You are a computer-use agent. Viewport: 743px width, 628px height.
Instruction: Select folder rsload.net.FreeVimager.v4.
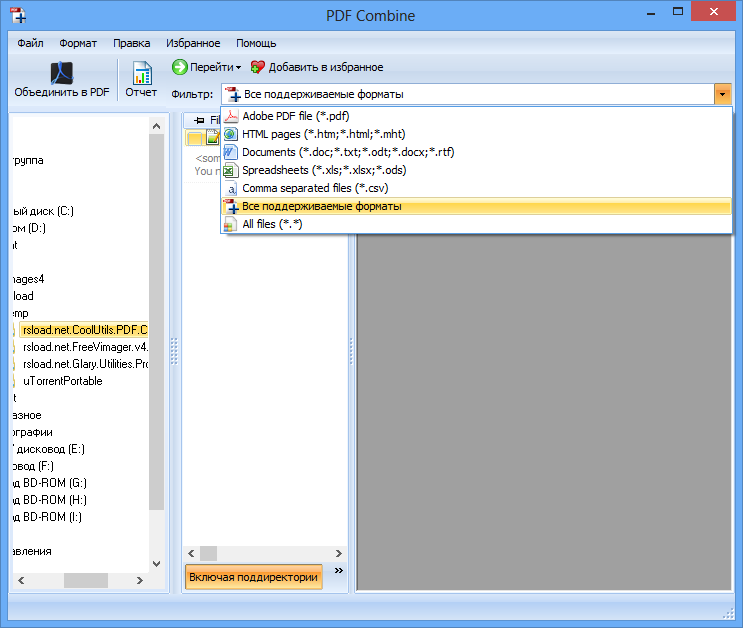(85, 347)
